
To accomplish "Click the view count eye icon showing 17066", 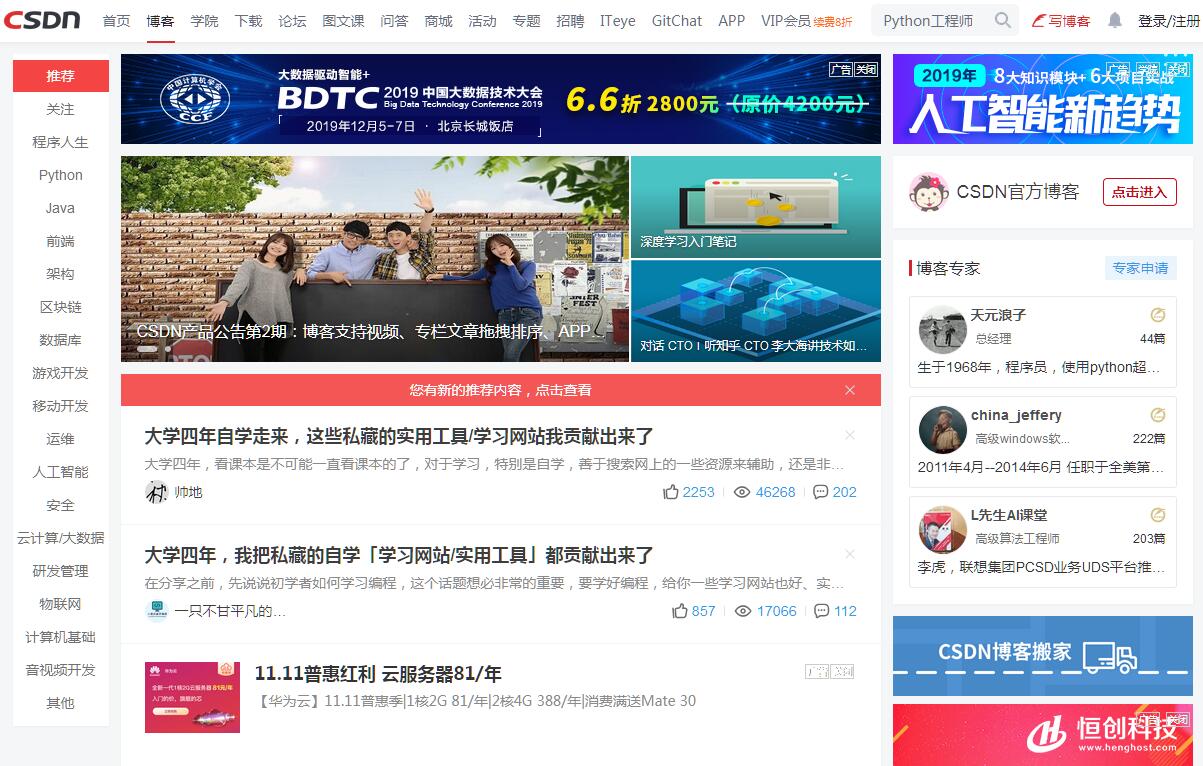I will (743, 611).
